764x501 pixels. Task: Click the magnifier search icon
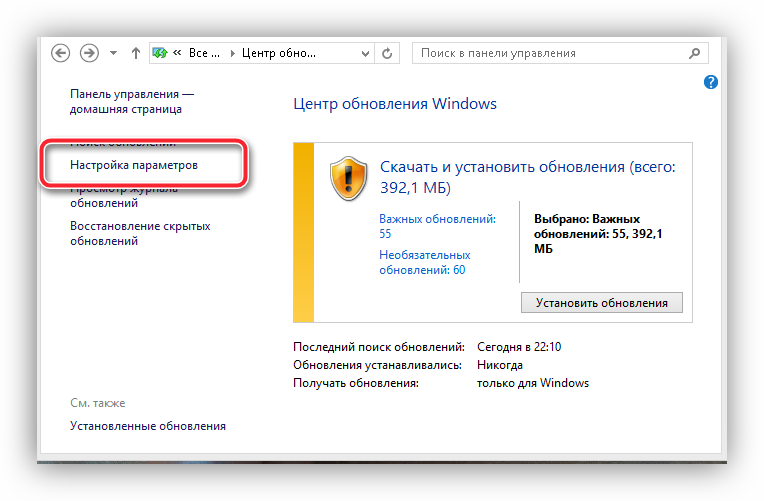pyautogui.click(x=694, y=53)
